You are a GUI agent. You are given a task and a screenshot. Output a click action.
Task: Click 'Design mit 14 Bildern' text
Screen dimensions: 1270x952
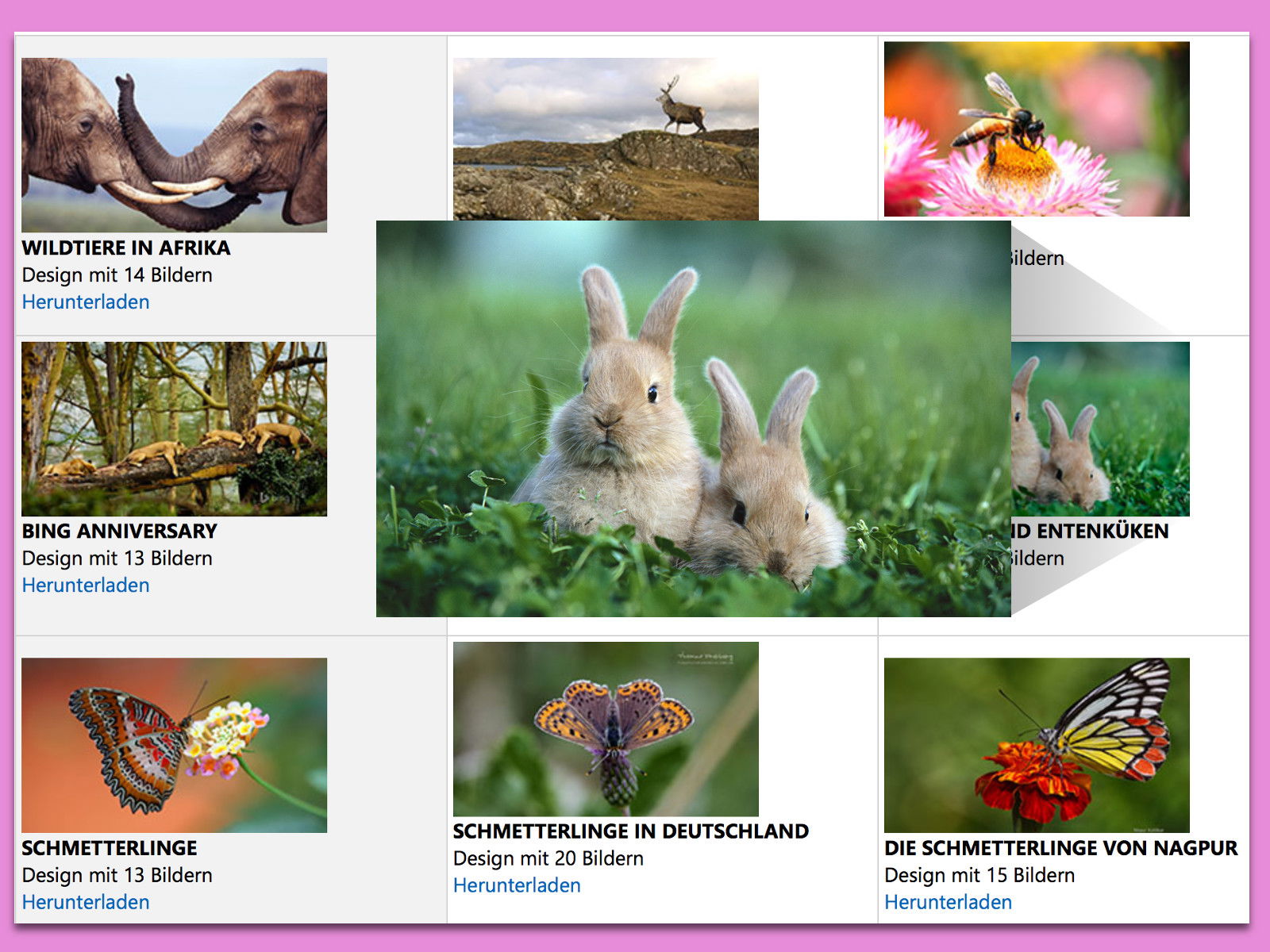click(x=117, y=275)
